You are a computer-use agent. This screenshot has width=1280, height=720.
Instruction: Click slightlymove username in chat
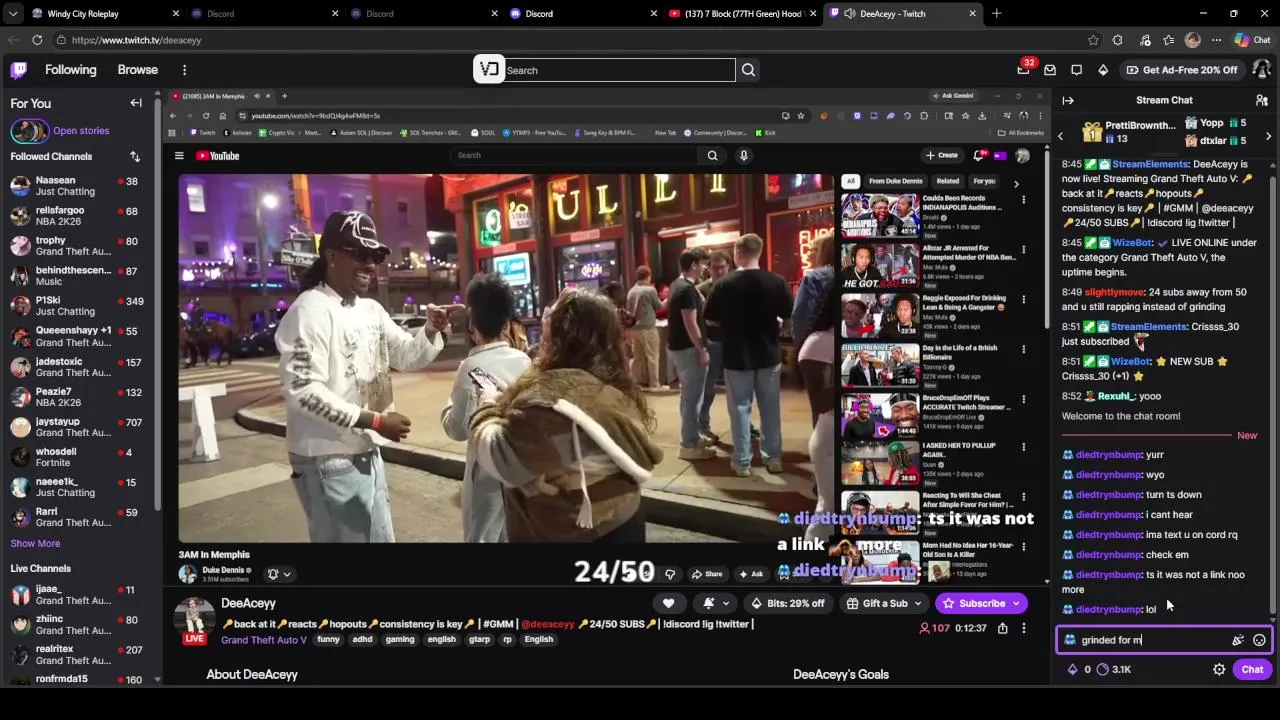1115,292
